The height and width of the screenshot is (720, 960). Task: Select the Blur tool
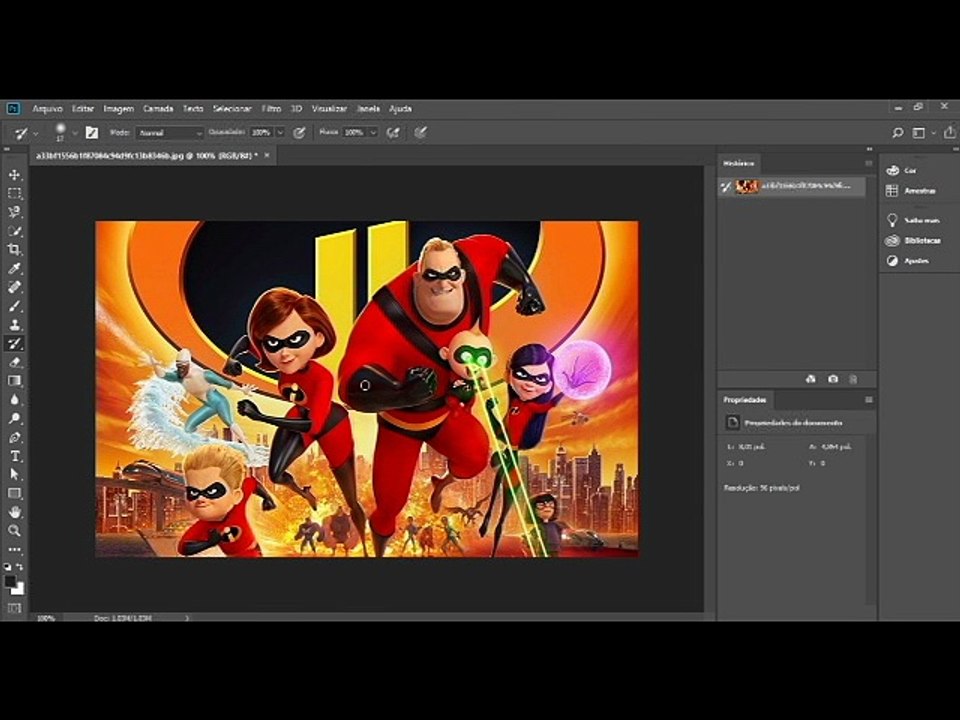point(14,399)
